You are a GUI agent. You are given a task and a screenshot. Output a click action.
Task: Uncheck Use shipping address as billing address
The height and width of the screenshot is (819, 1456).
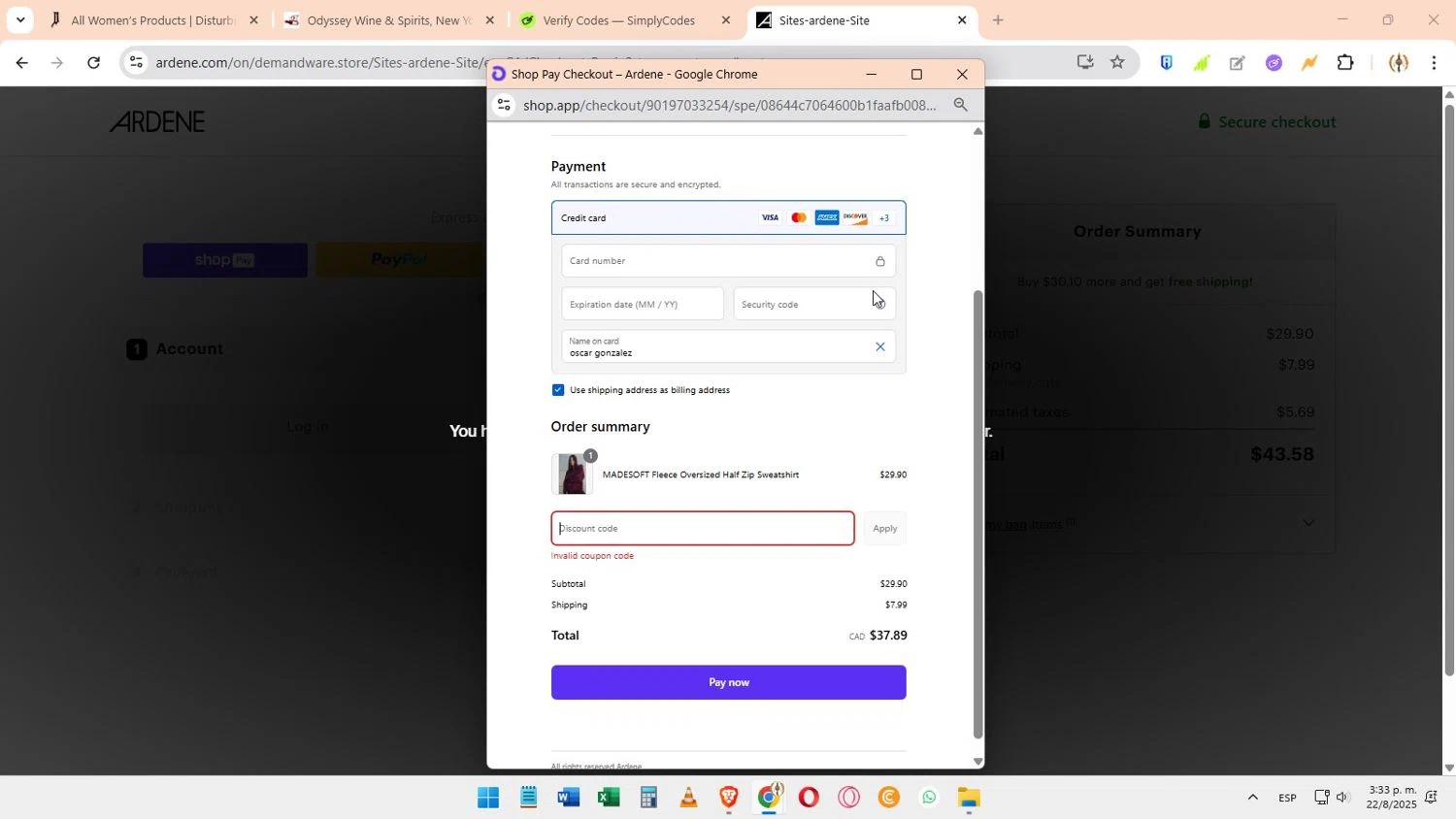pyautogui.click(x=558, y=390)
